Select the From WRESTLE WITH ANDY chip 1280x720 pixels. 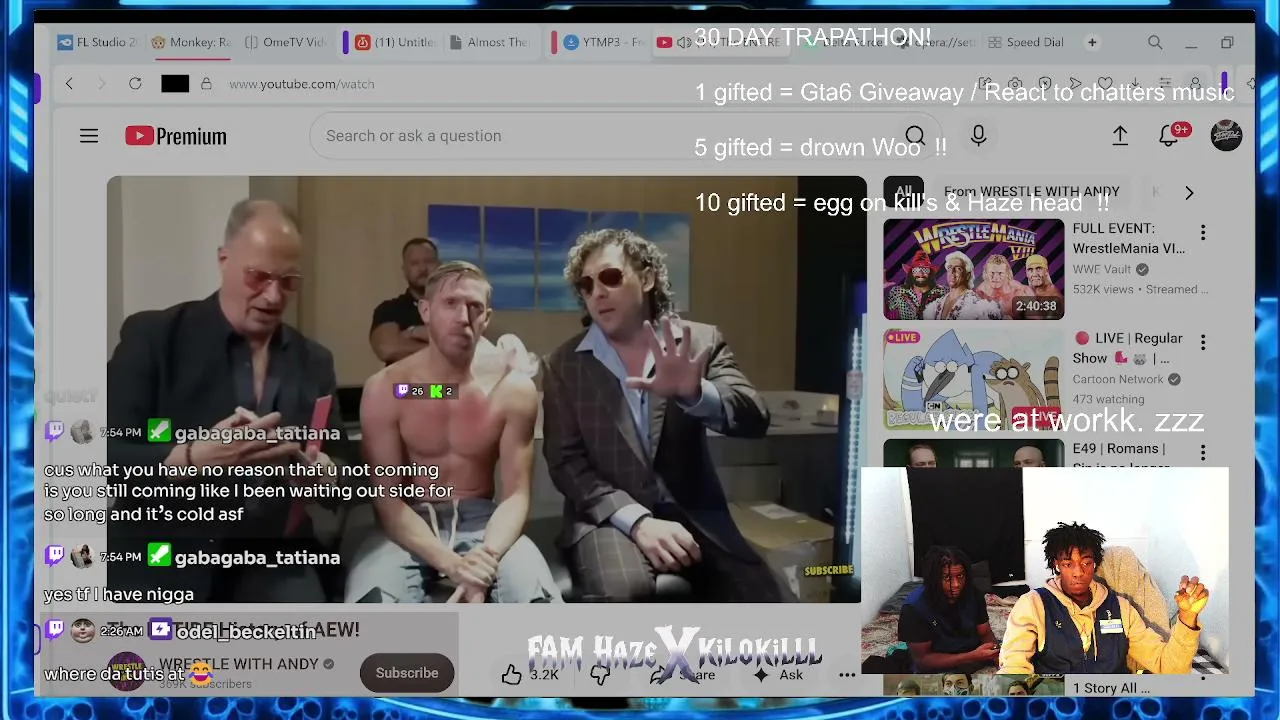point(1032,192)
